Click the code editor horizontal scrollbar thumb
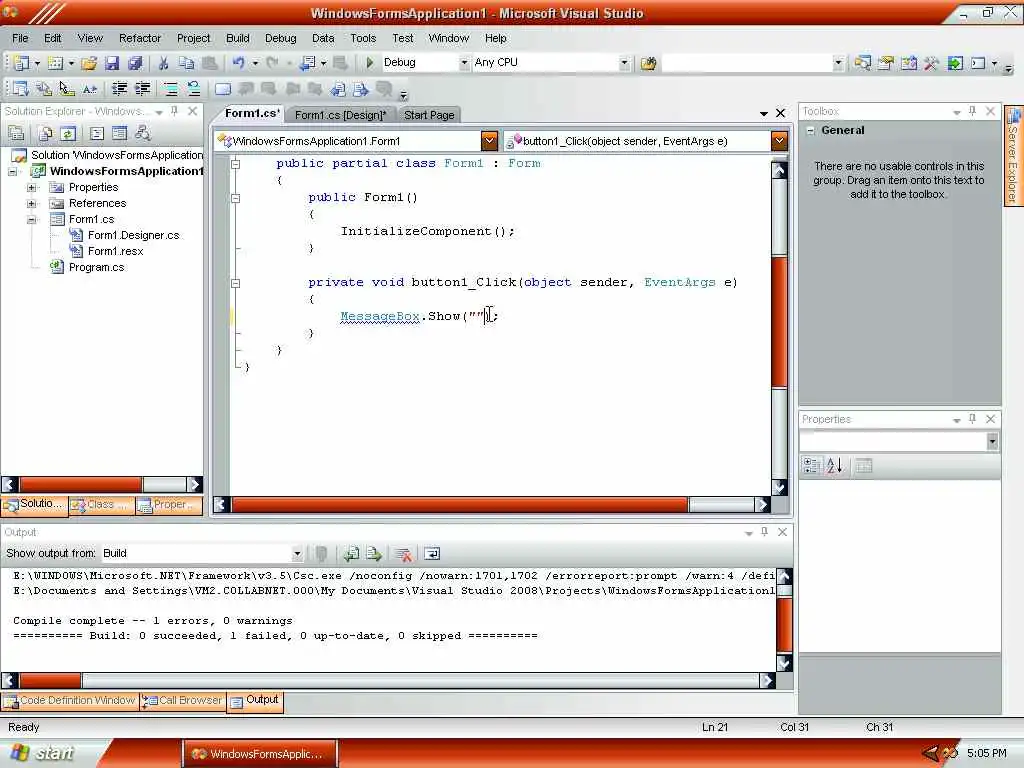 point(460,504)
